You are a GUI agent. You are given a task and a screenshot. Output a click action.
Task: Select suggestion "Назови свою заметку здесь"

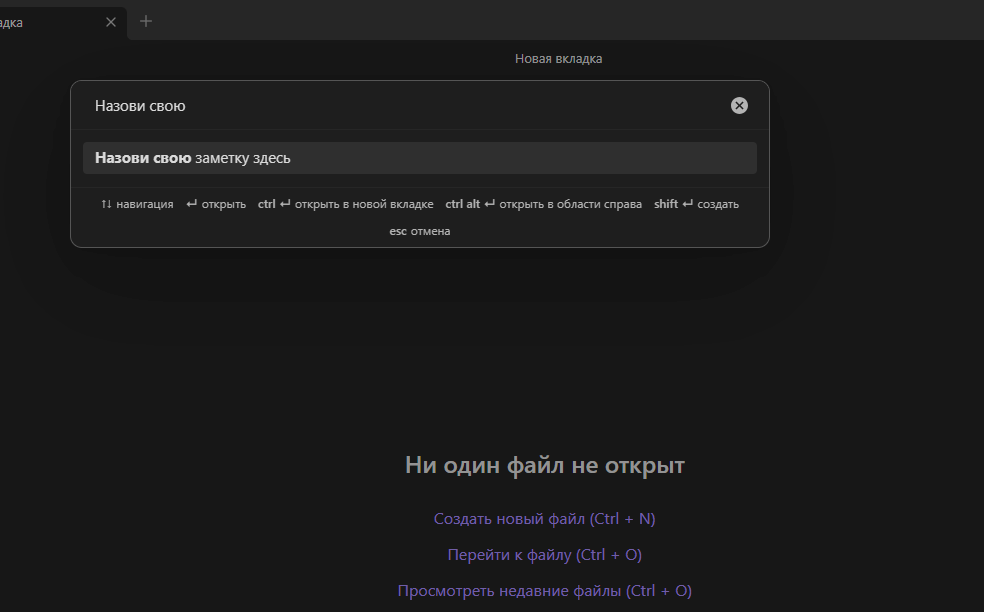(x=420, y=158)
